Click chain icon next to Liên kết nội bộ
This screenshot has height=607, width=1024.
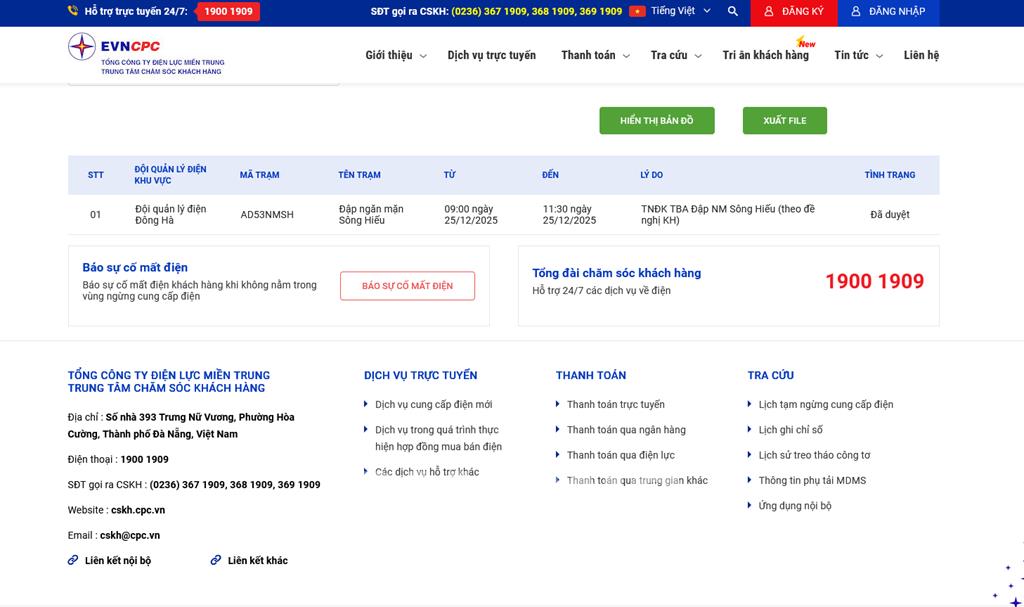click(x=73, y=560)
